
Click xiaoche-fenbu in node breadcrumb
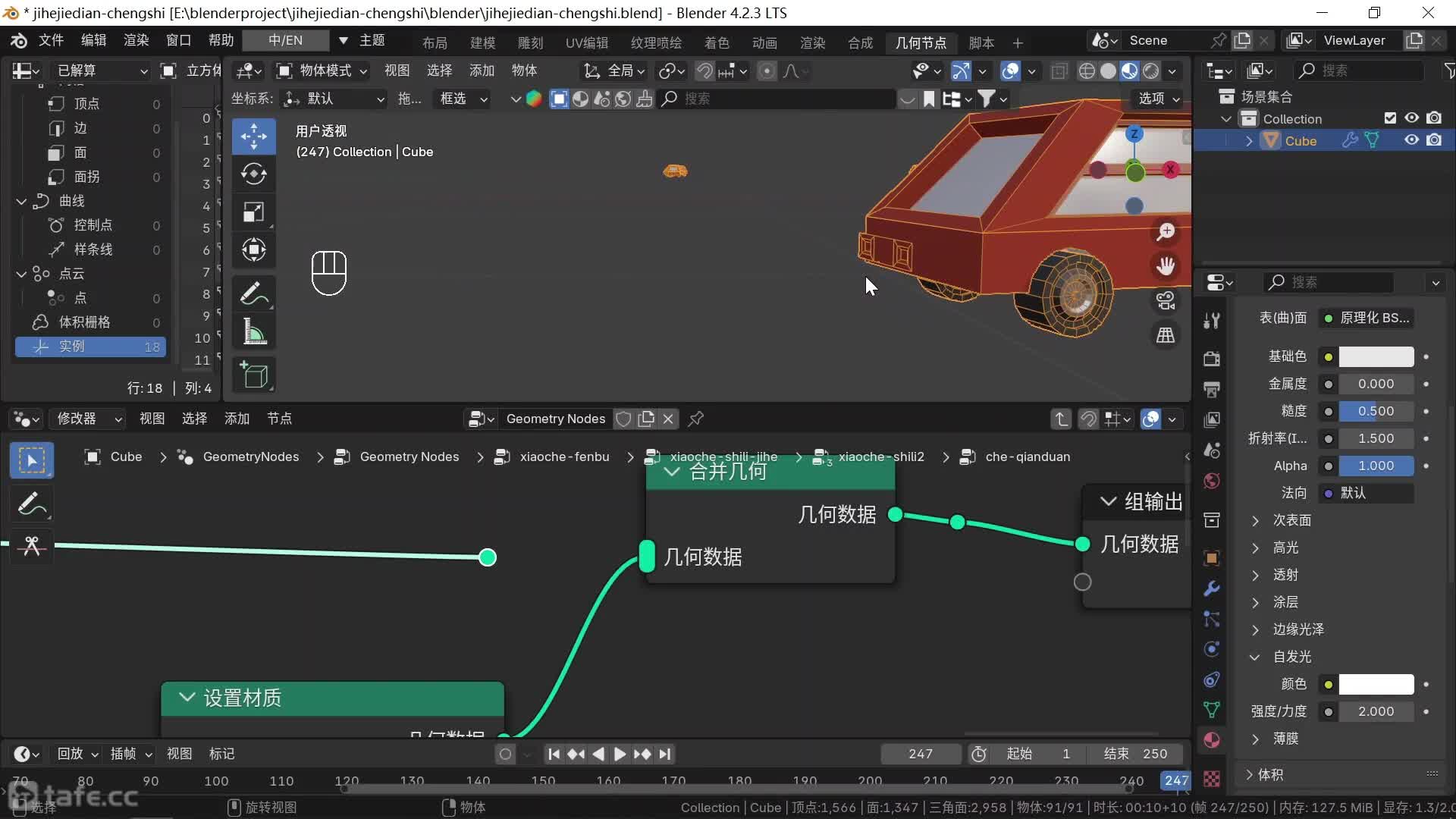pos(564,457)
